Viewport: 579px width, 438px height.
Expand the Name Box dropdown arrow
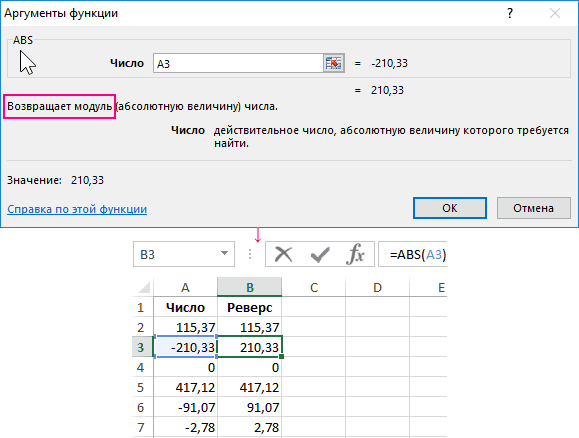(224, 253)
